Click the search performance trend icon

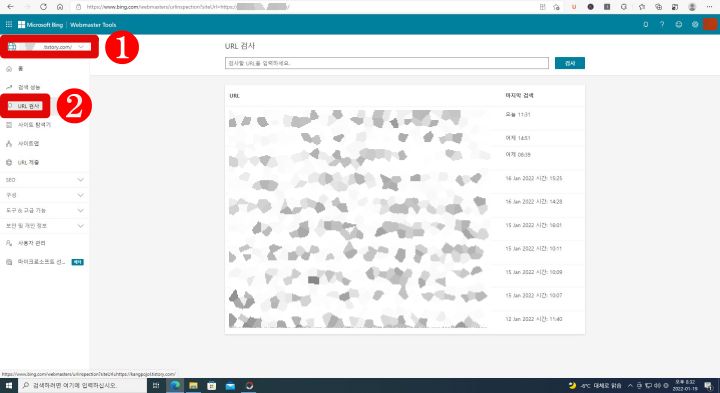tap(9, 87)
